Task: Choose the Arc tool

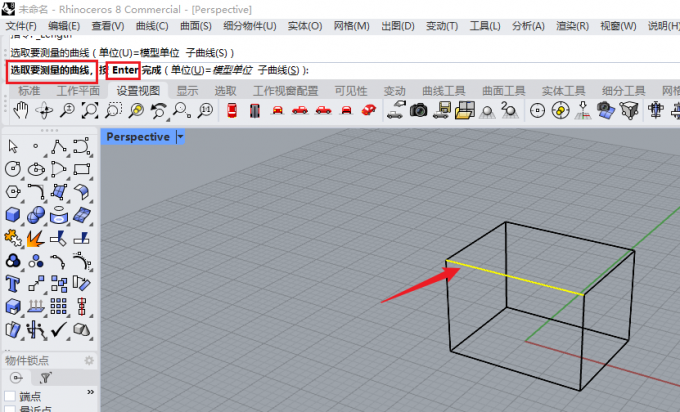Action: pyautogui.click(x=59, y=169)
